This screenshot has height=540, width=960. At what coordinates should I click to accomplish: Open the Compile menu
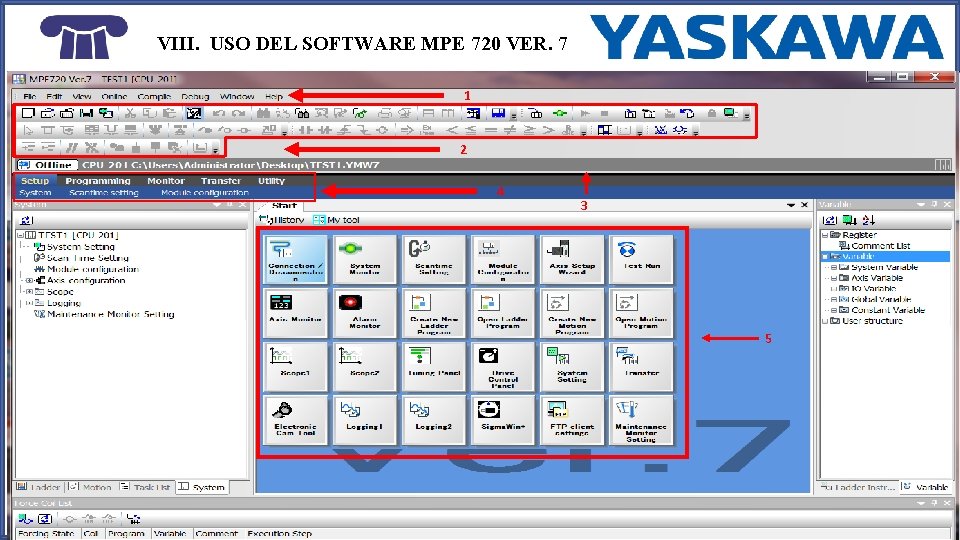click(154, 97)
